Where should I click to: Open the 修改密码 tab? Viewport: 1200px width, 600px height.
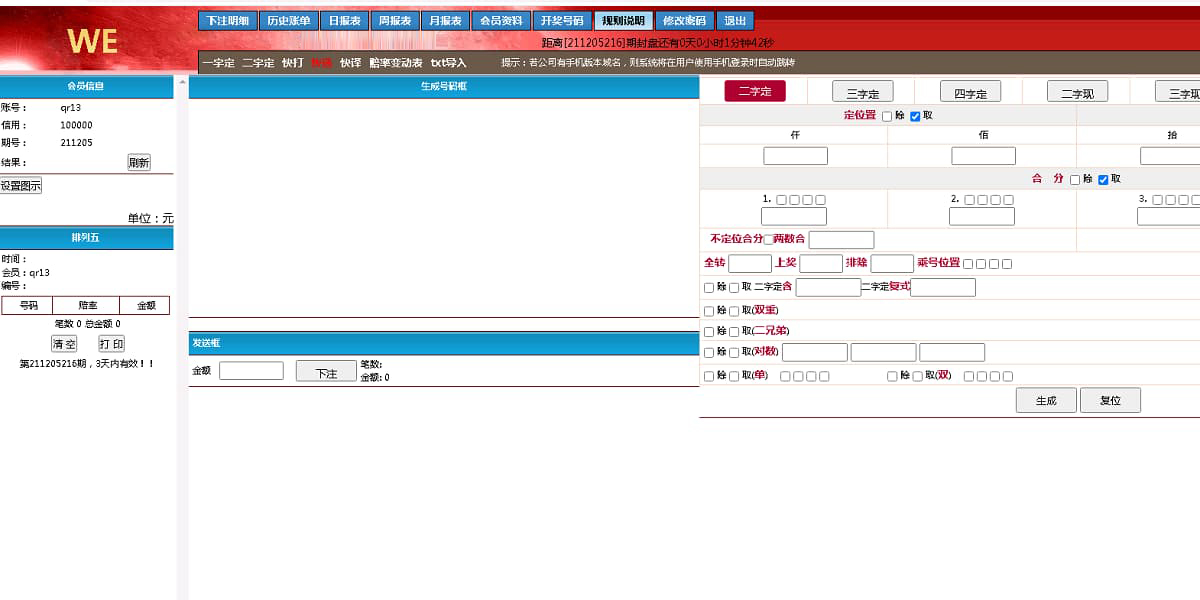[684, 21]
